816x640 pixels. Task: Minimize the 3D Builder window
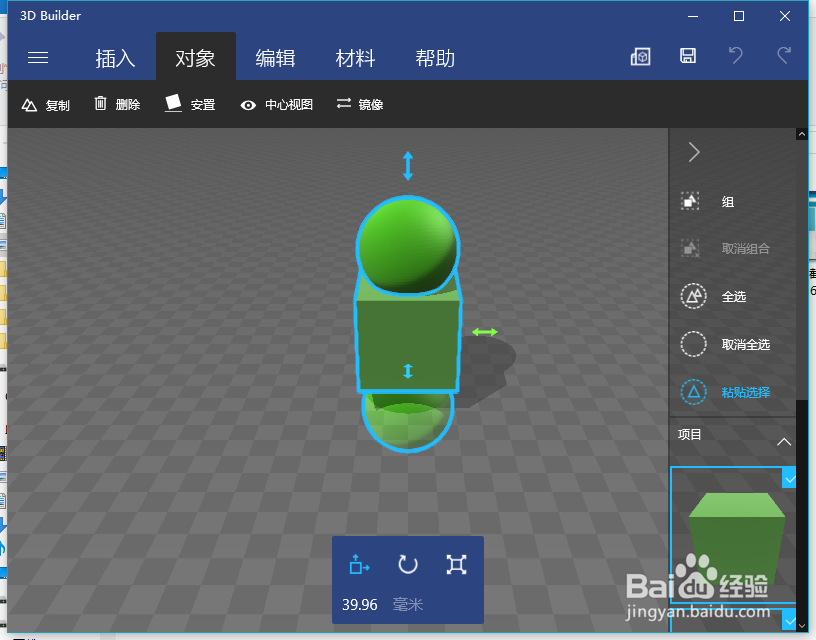tap(693, 16)
